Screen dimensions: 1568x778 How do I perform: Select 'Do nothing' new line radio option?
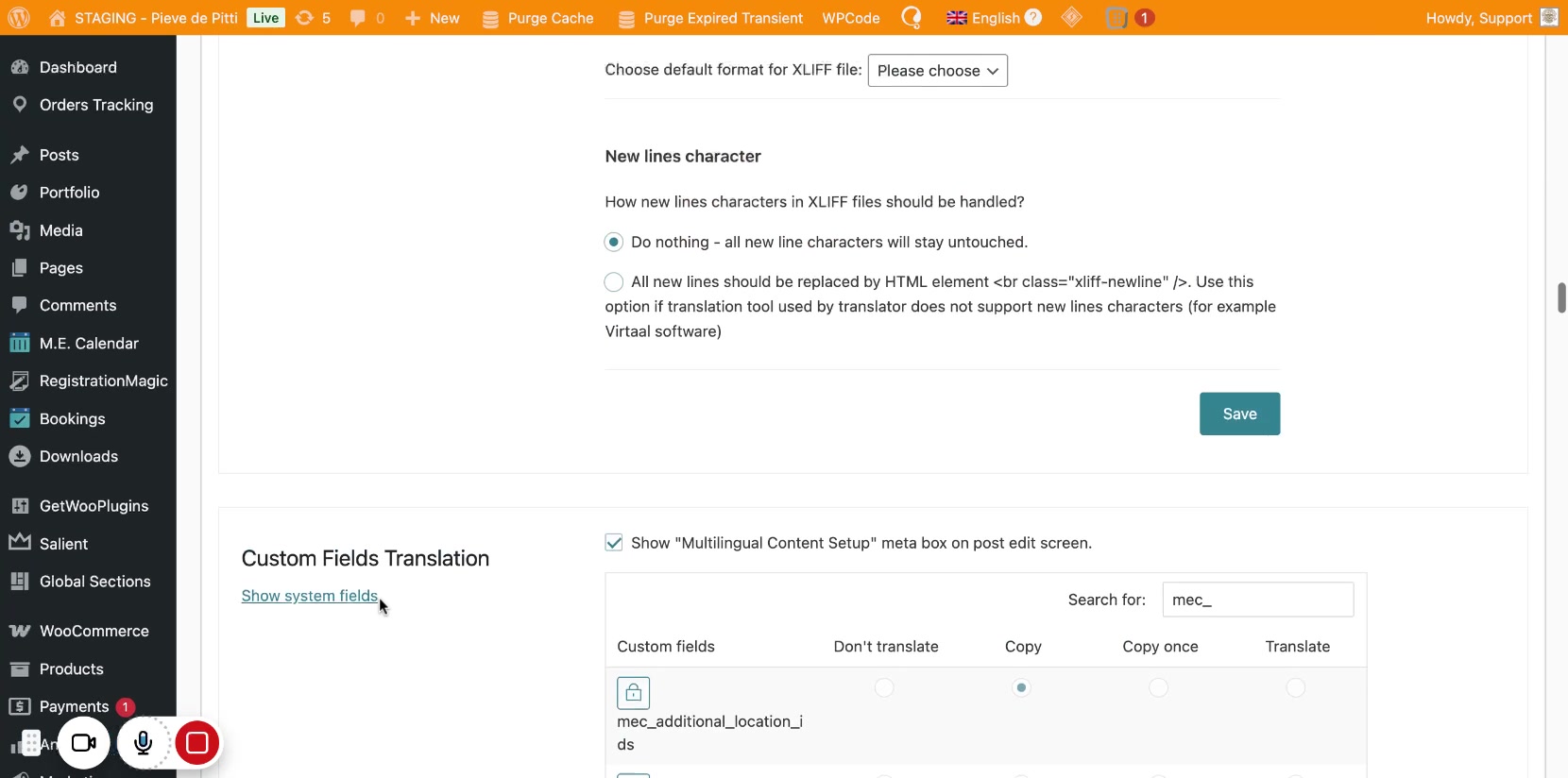coord(614,243)
